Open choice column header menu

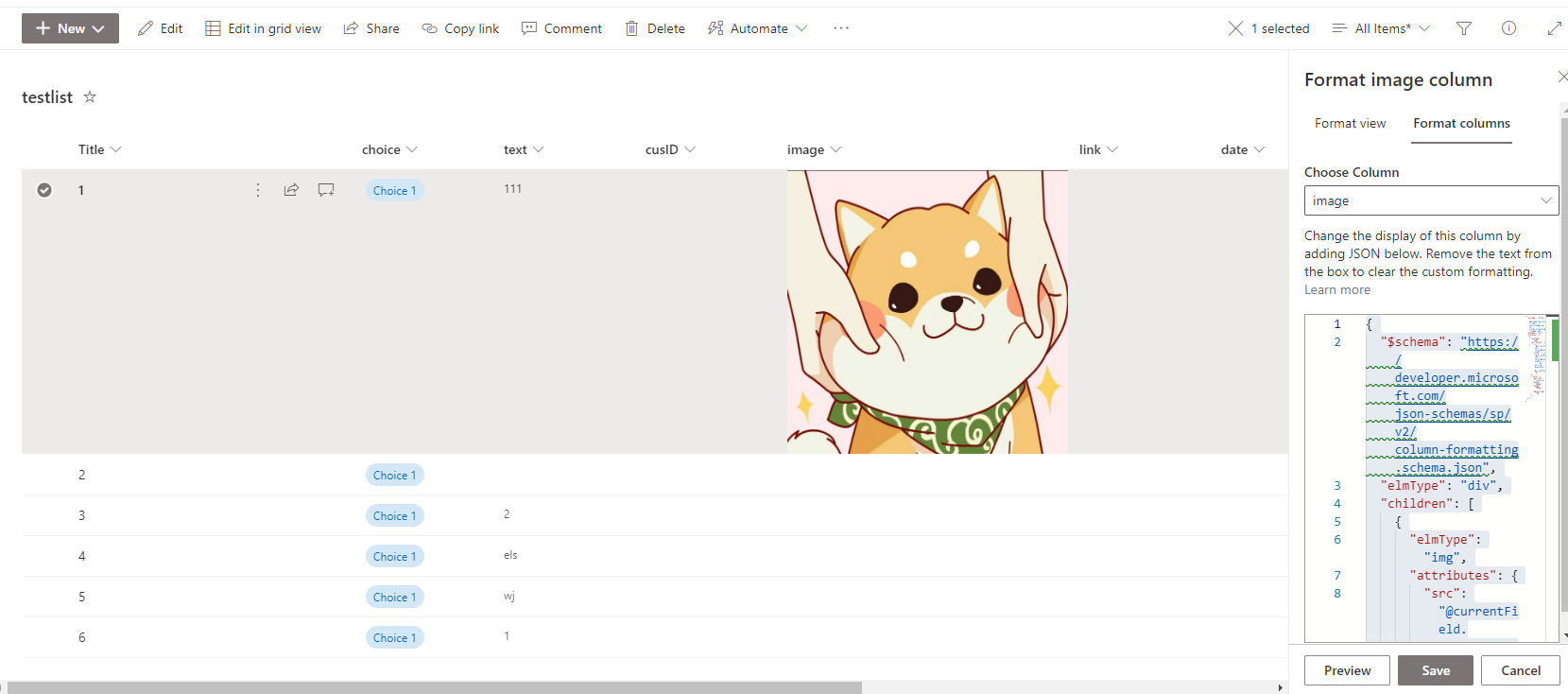tap(389, 149)
